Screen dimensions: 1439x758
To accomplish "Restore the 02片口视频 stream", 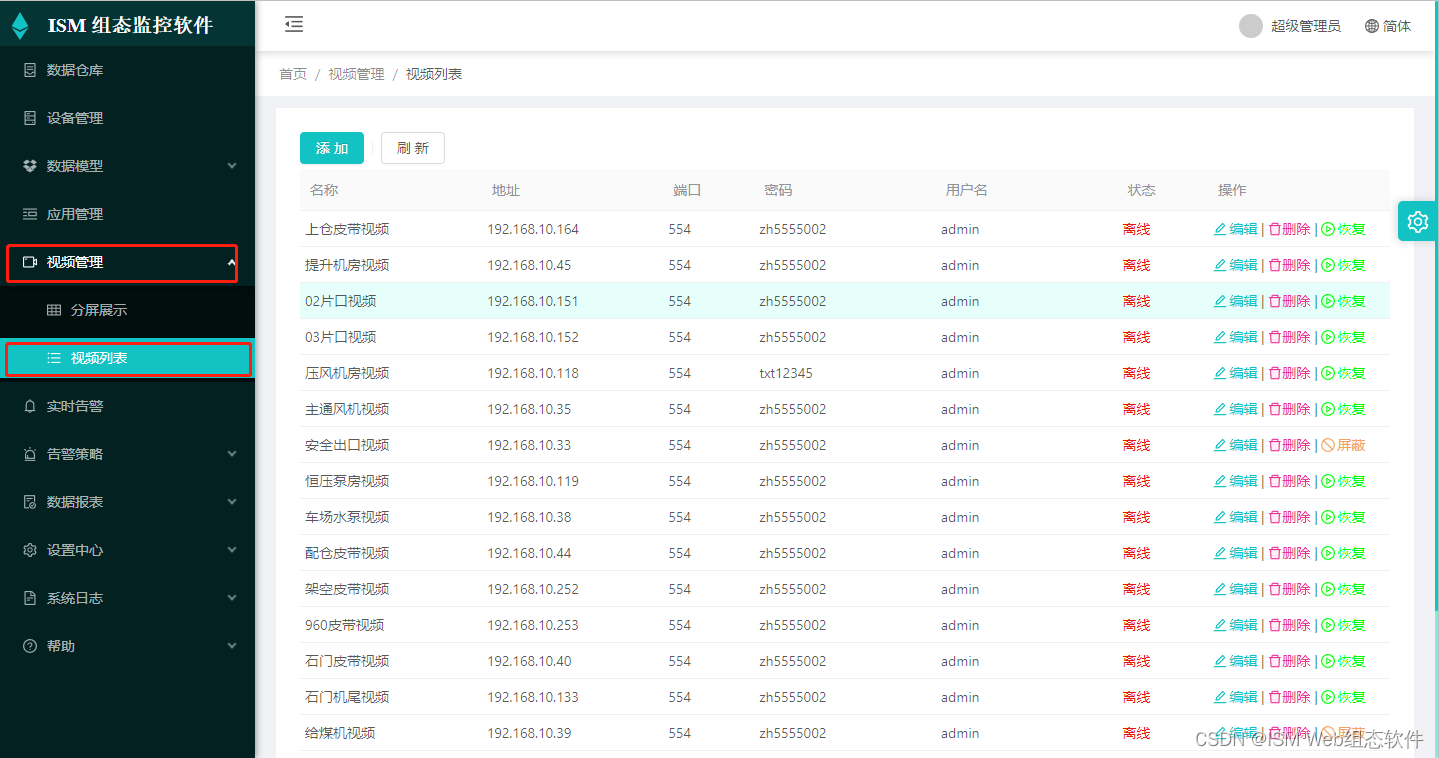I will 1344,301.
